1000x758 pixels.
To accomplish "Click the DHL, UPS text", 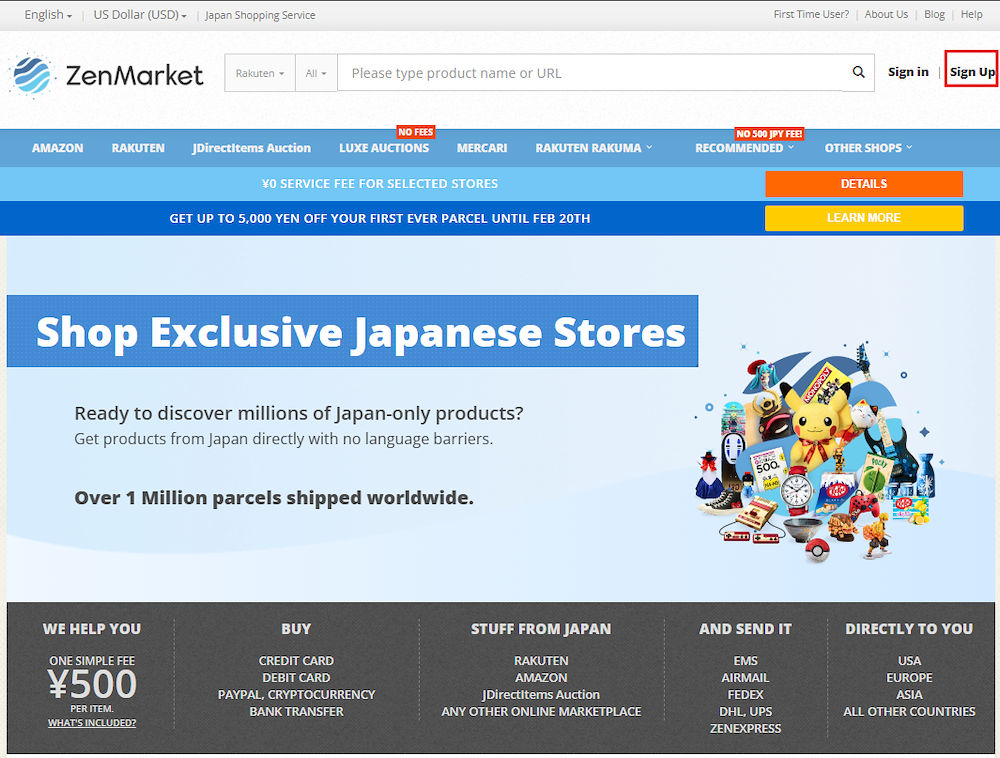I will (745, 711).
